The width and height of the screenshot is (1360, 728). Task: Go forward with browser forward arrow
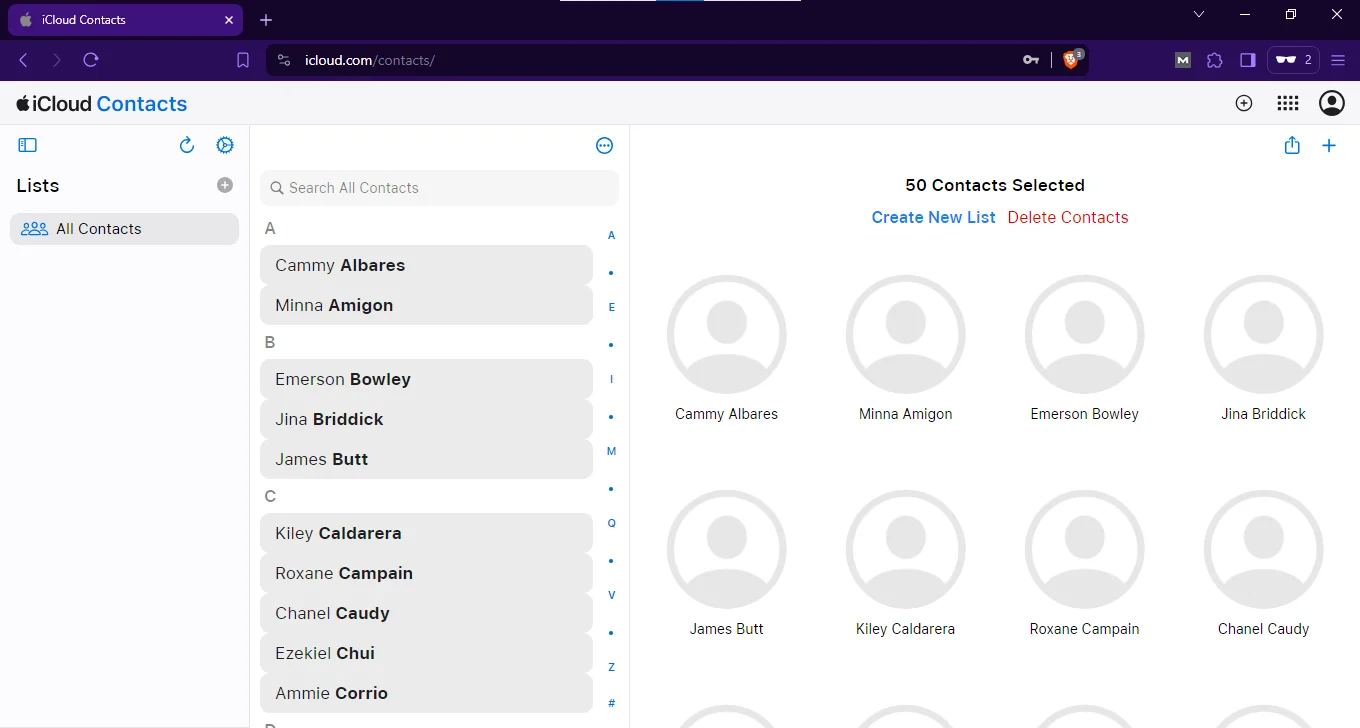point(57,60)
